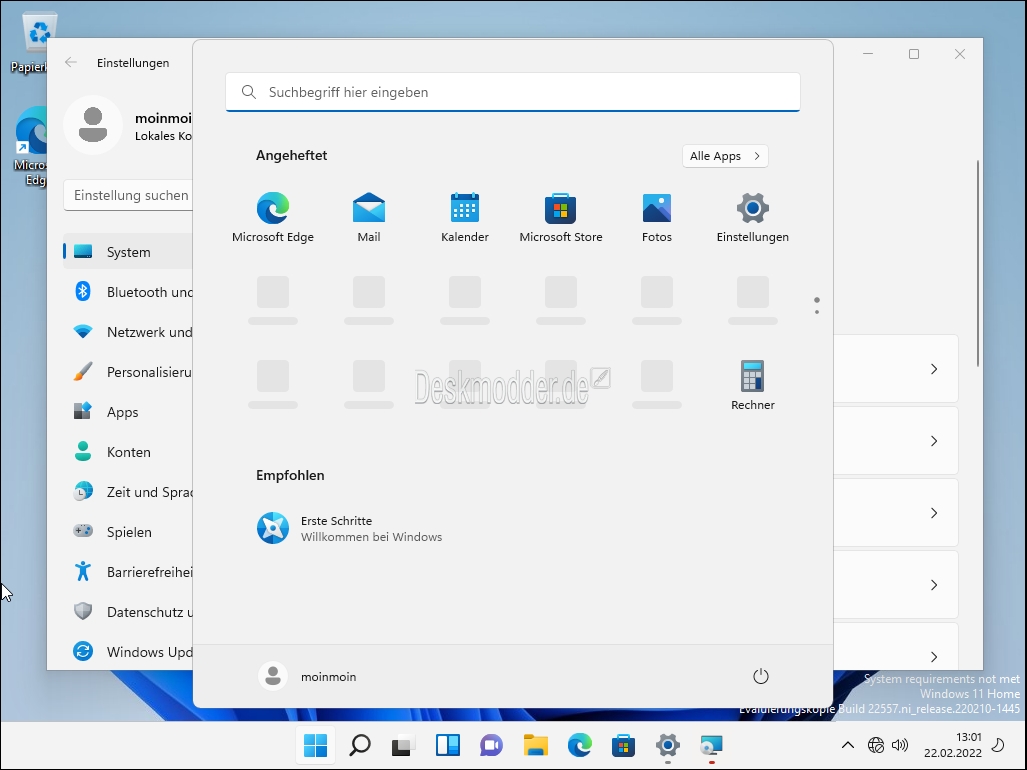Click the Start button on the taskbar
1027x770 pixels.
[316, 745]
